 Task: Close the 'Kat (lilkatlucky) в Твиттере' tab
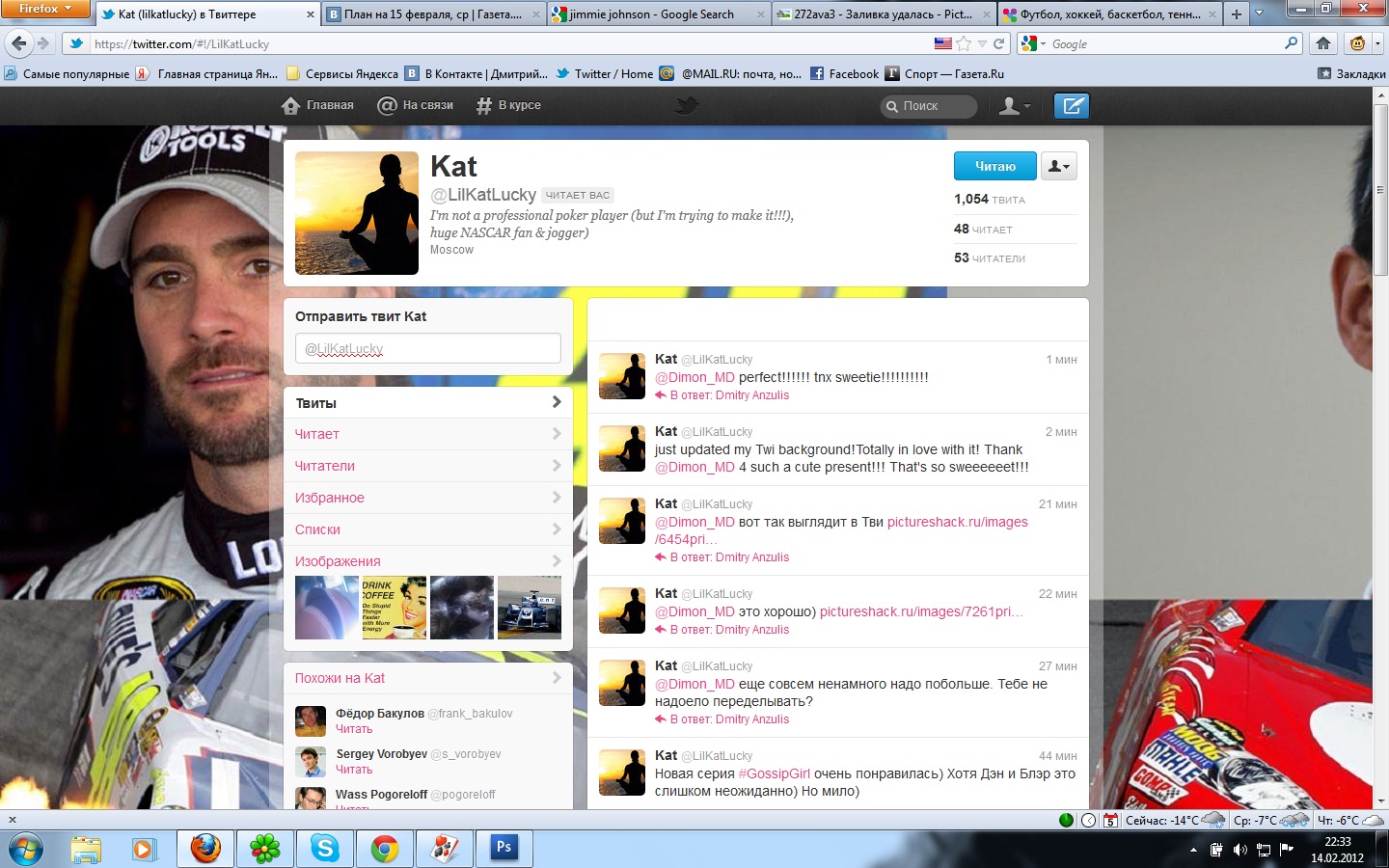coord(311,14)
